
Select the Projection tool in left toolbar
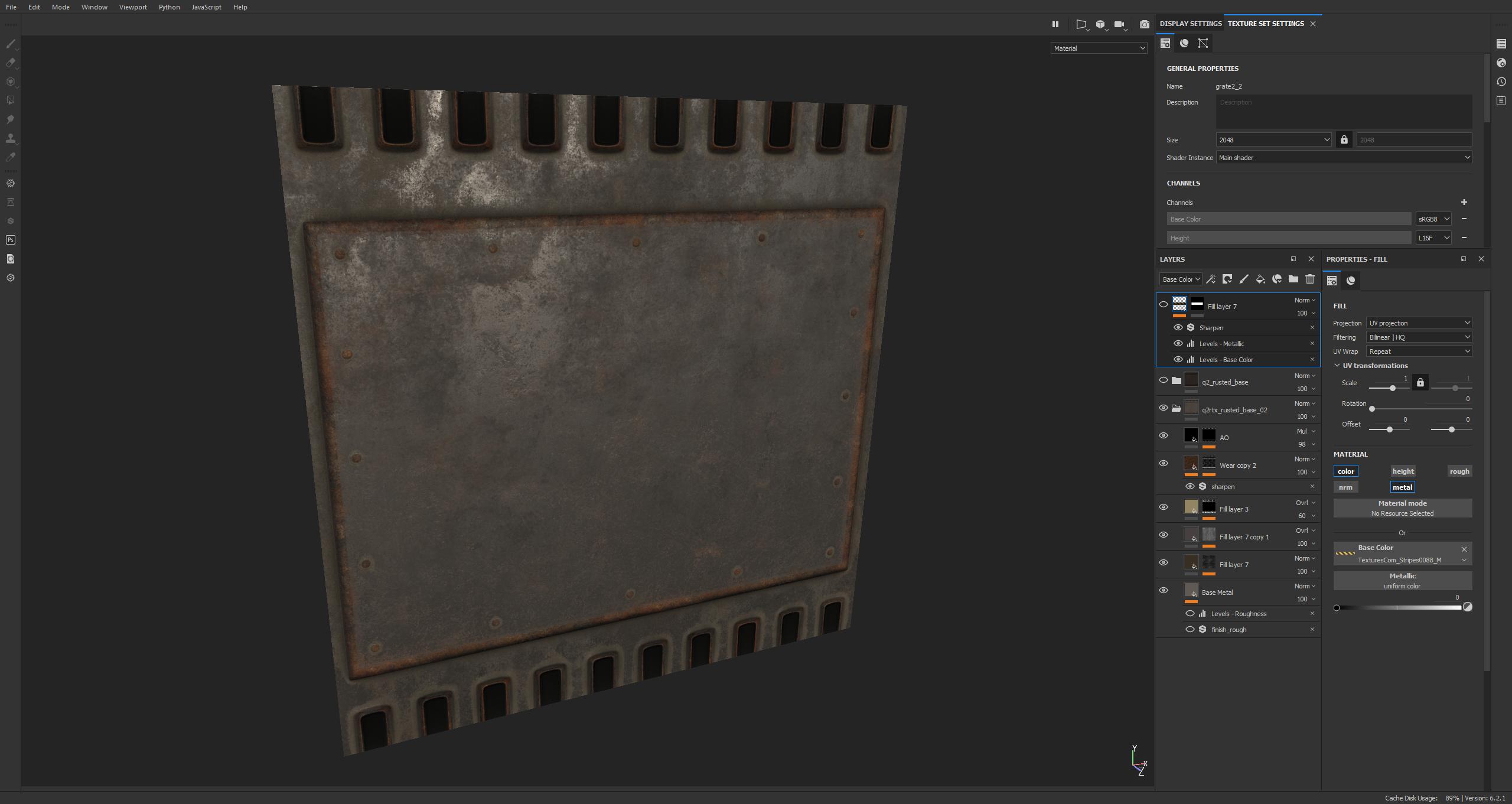[11, 82]
